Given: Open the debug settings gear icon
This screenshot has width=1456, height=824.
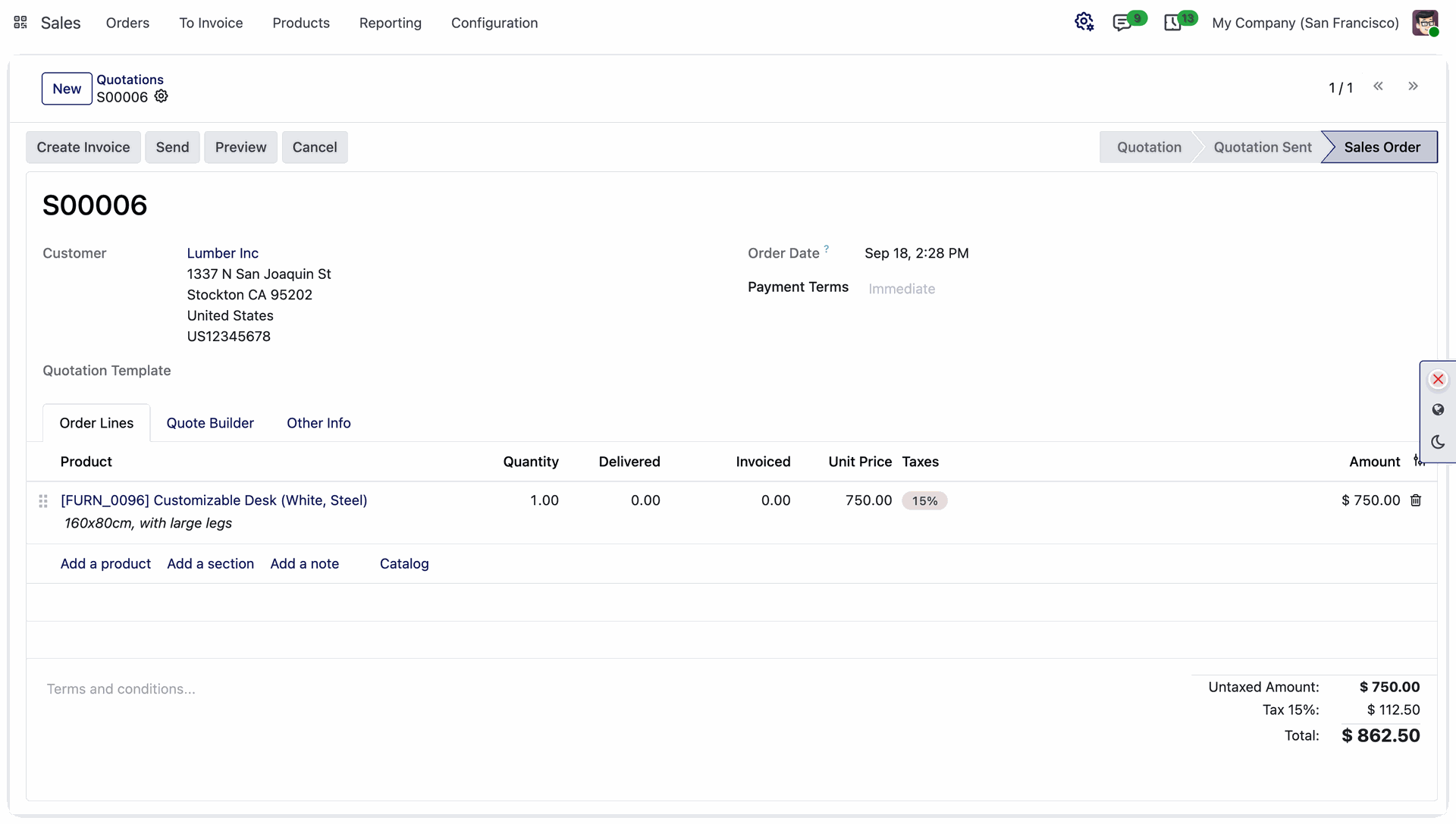Looking at the screenshot, I should click(x=1084, y=22).
